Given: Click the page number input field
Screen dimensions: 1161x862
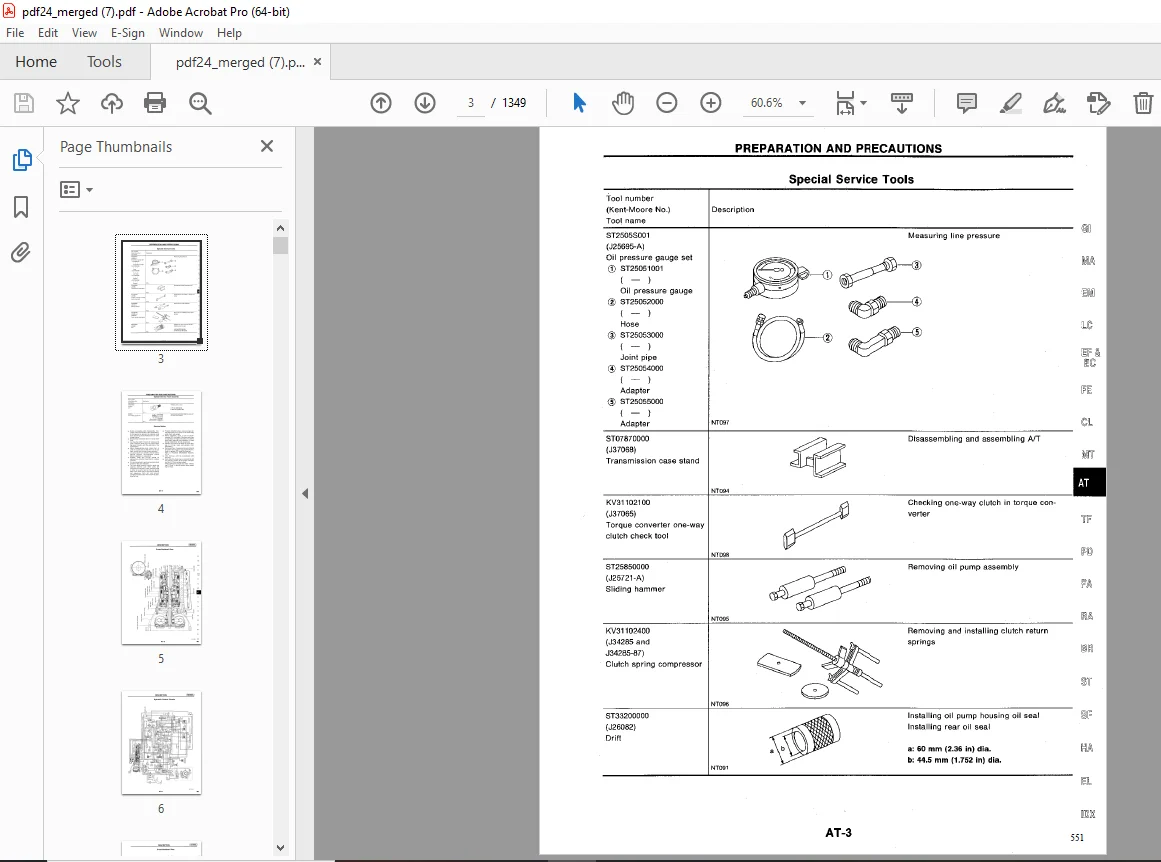Looking at the screenshot, I should click(471, 103).
